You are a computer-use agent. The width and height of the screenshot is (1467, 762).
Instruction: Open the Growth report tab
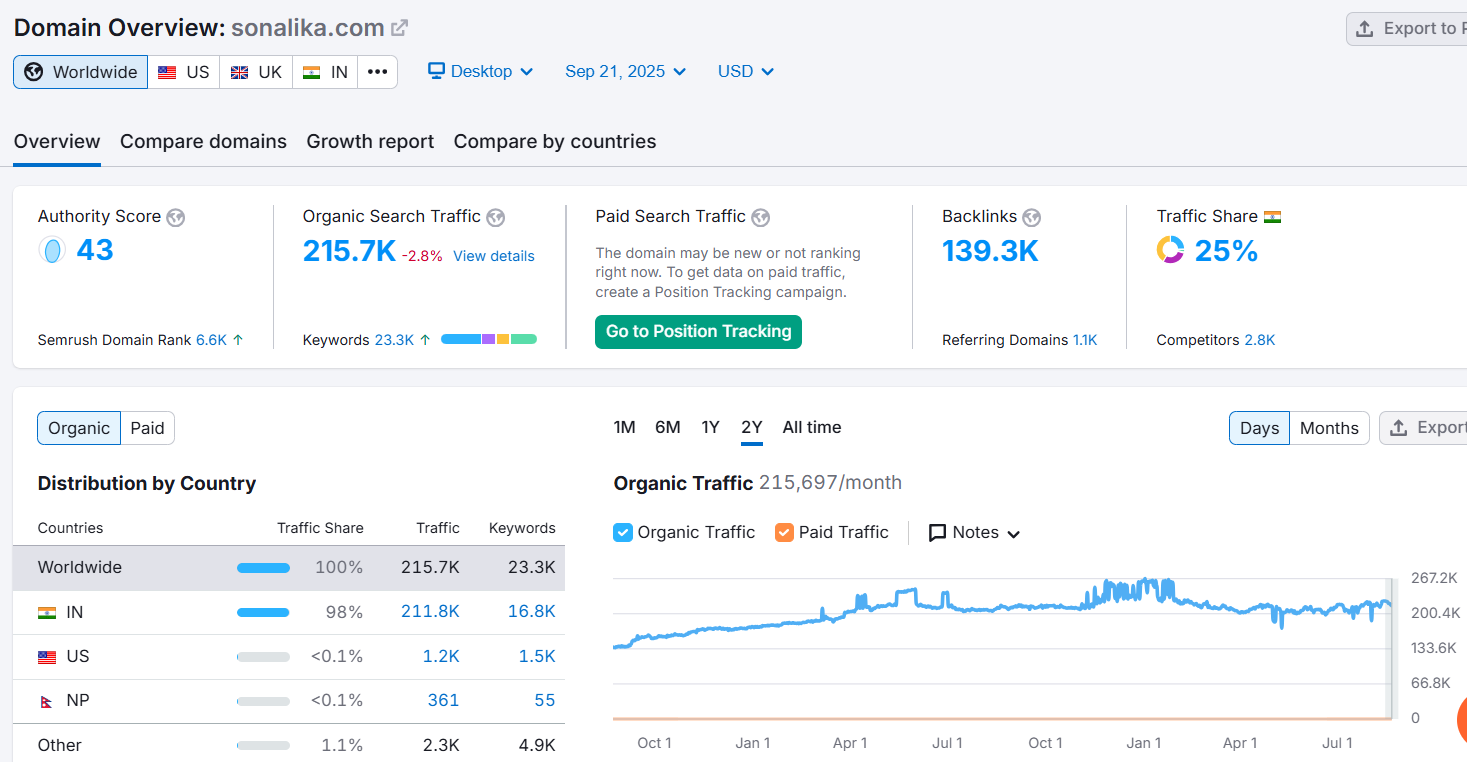click(x=370, y=141)
